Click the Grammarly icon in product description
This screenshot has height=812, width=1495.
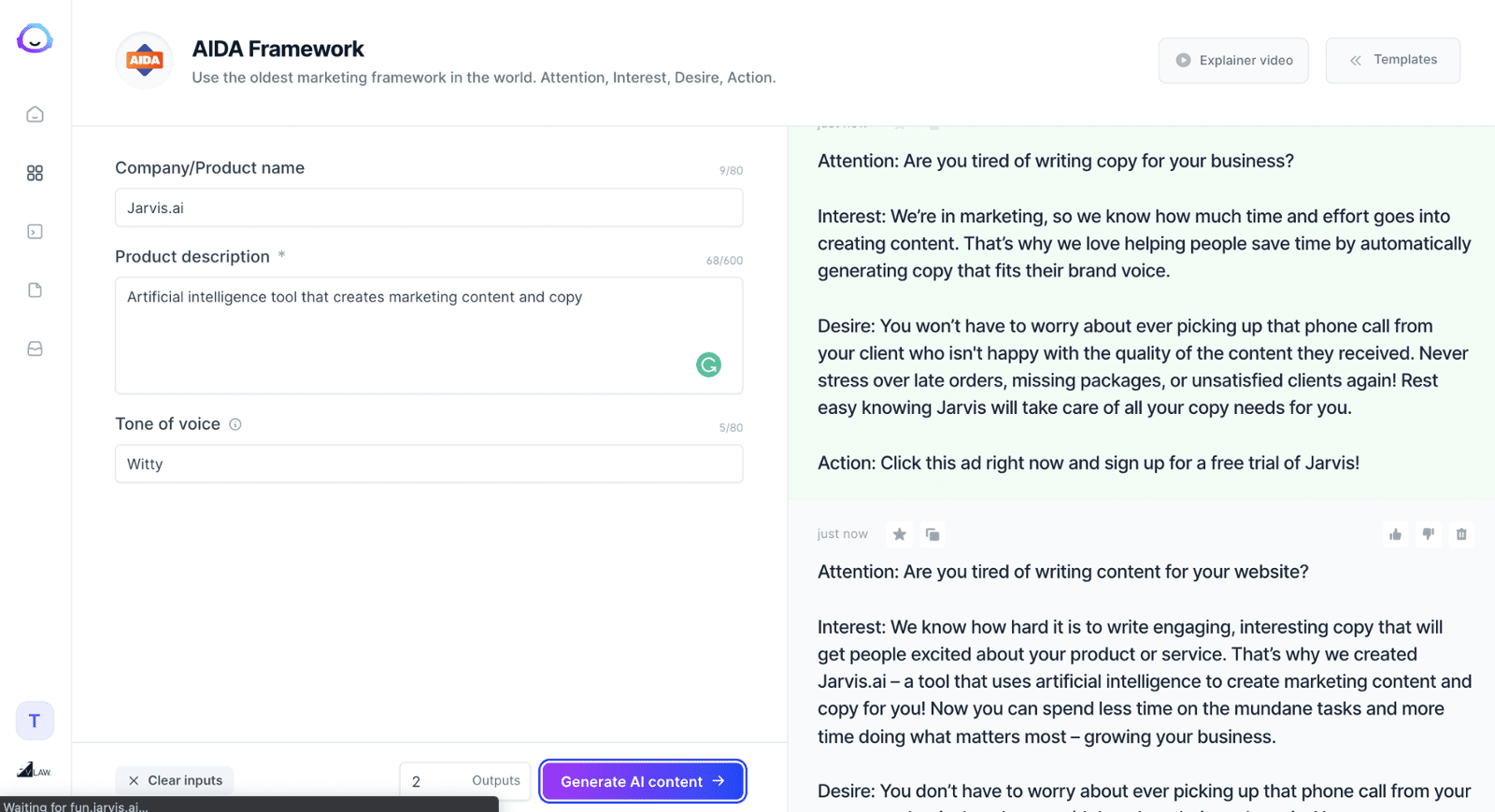[708, 364]
